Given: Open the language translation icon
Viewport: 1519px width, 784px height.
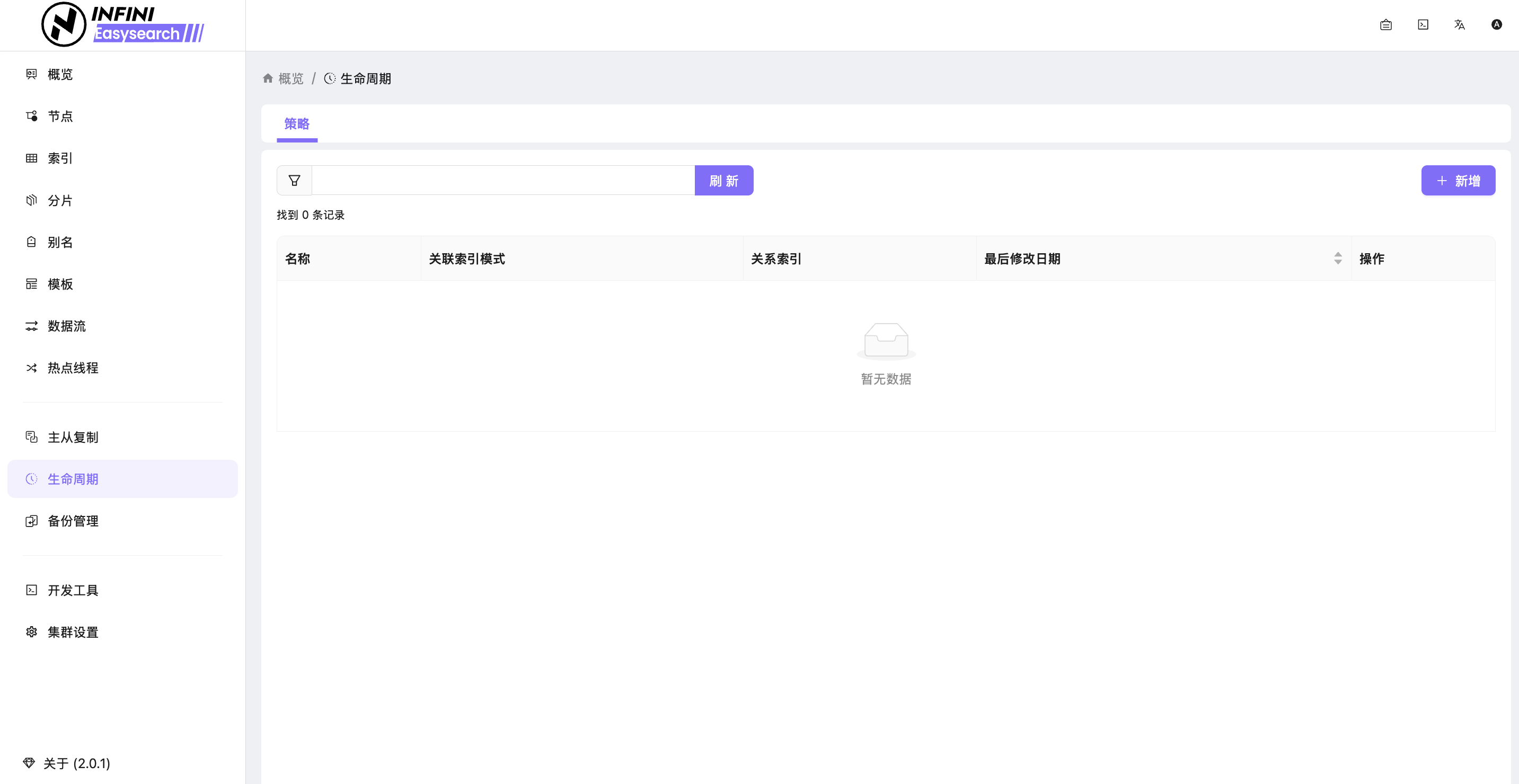Looking at the screenshot, I should [1460, 25].
